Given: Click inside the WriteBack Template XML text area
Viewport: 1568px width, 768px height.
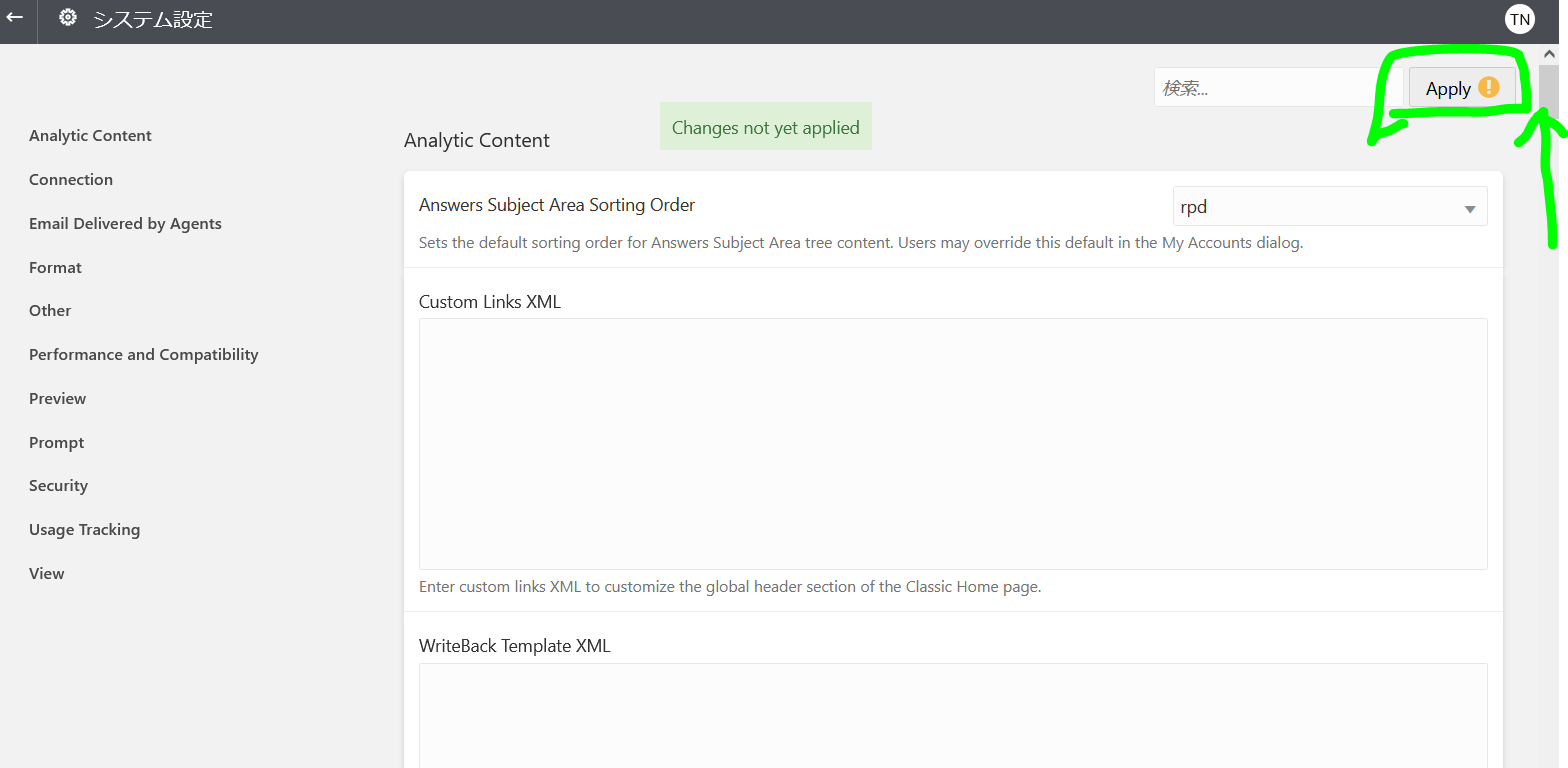Looking at the screenshot, I should coord(953,716).
